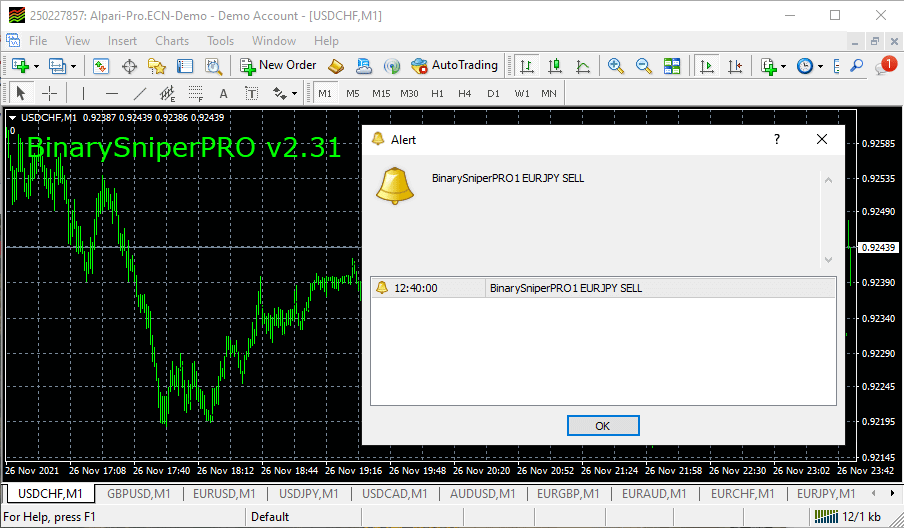Click the Alert dialog help question mark
This screenshot has height=528, width=904.
pyautogui.click(x=777, y=139)
